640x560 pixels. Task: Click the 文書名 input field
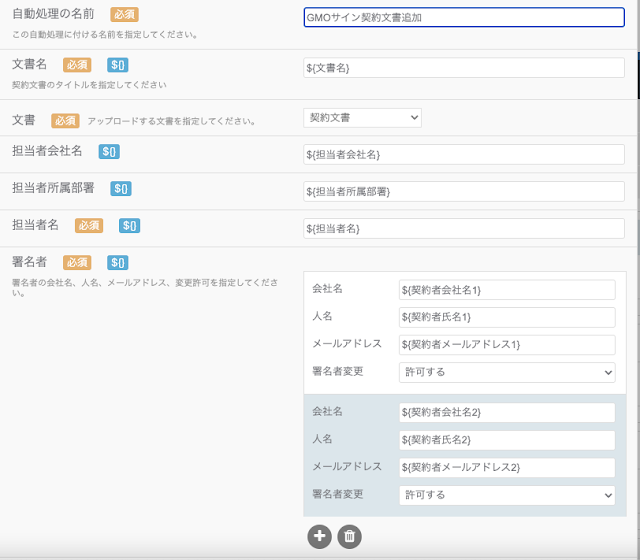pyautogui.click(x=464, y=68)
